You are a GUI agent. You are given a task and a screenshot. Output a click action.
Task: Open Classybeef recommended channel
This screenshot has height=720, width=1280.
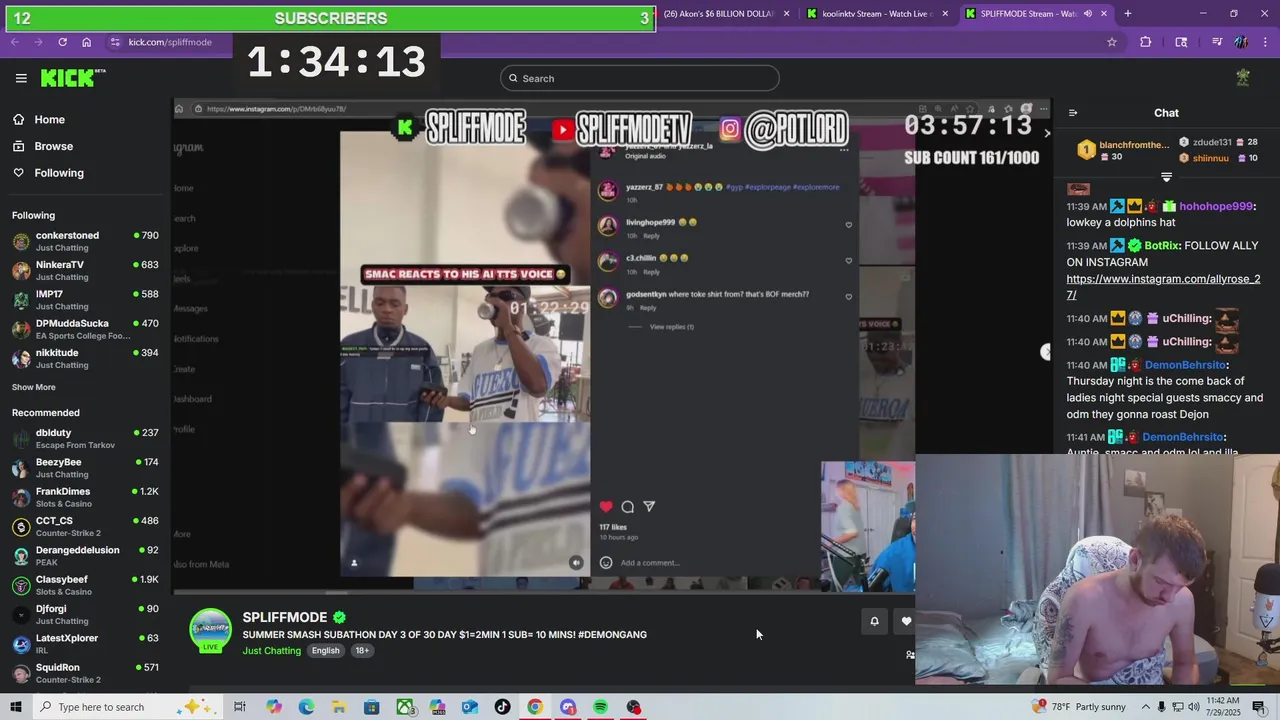pyautogui.click(x=85, y=585)
